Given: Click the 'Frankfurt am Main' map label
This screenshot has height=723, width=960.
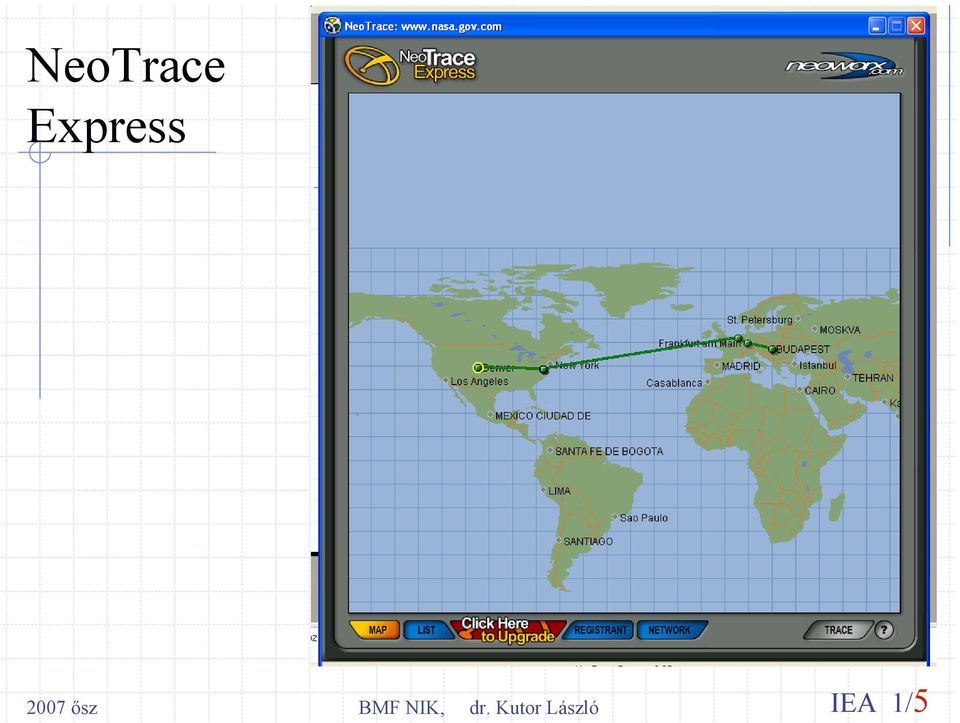Looking at the screenshot, I should (700, 343).
